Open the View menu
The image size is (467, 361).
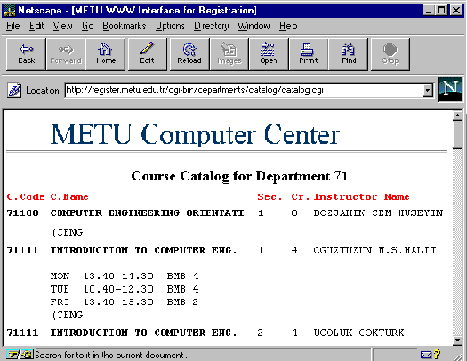click(x=62, y=26)
